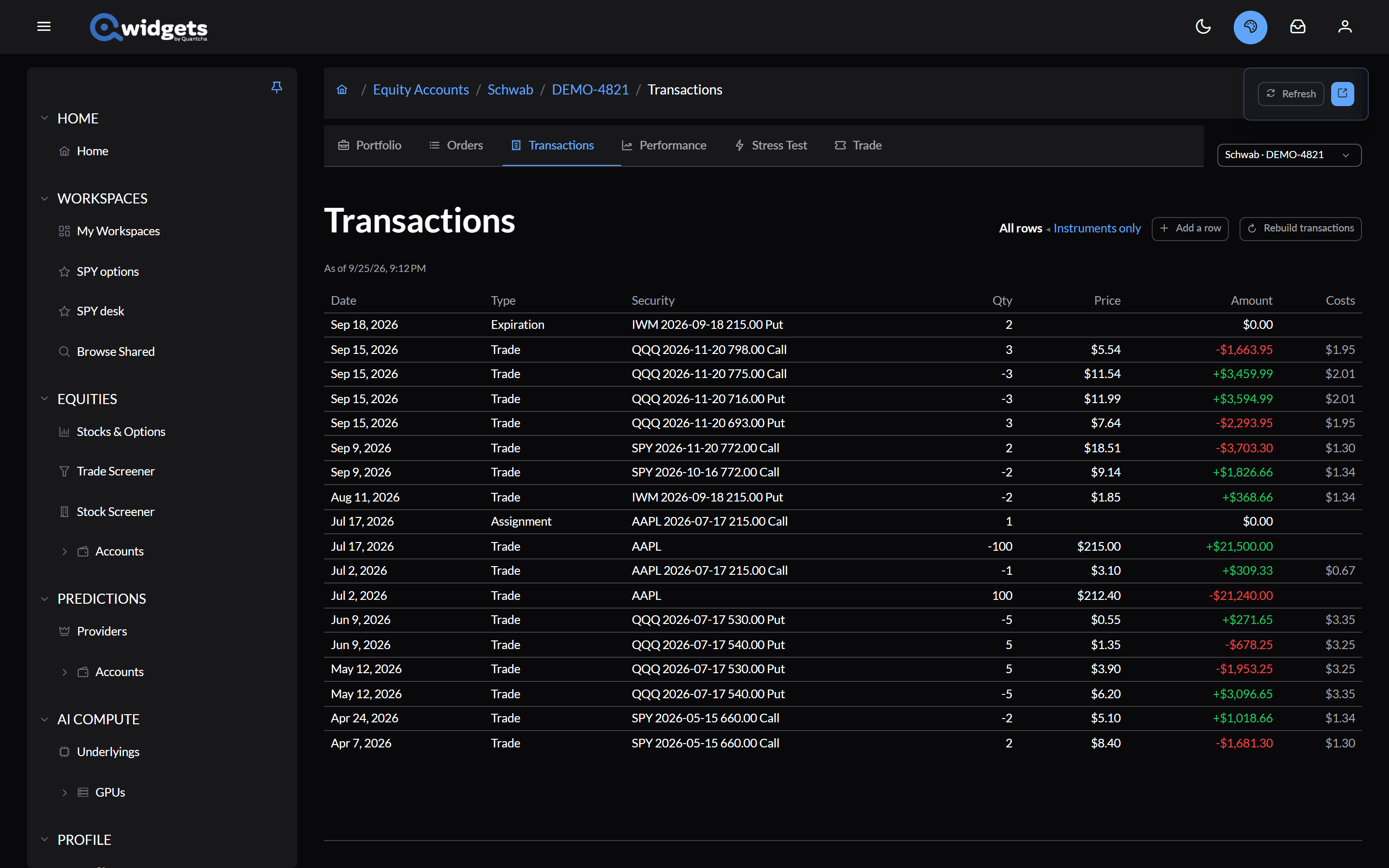Open in new window icon button
This screenshot has height=868, width=1389.
(x=1343, y=94)
